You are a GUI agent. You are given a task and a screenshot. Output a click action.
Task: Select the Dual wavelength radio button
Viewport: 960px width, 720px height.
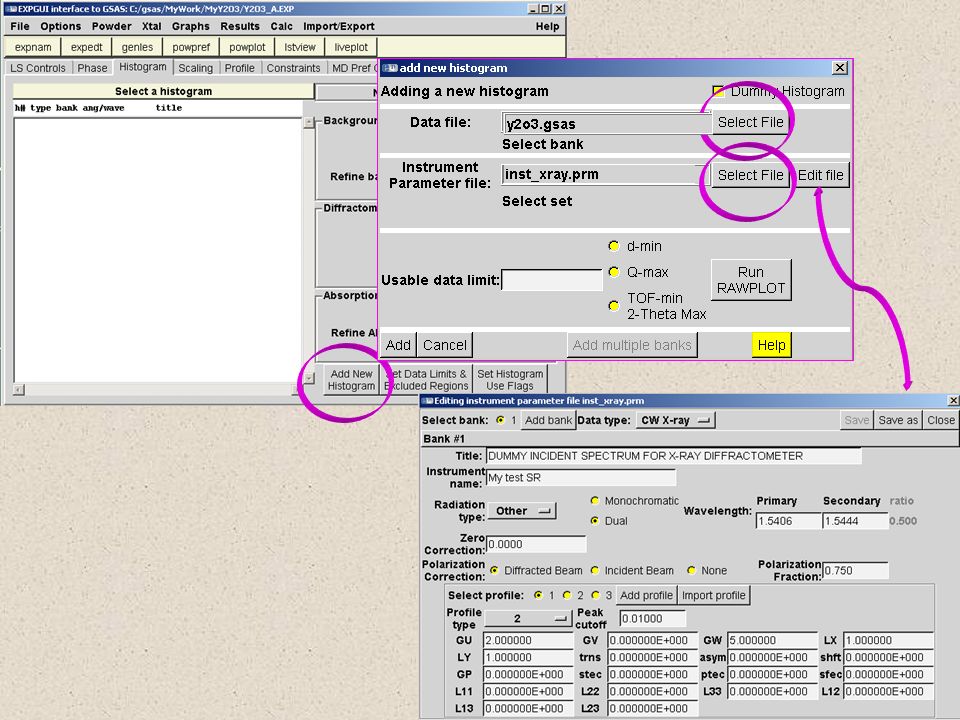tap(594, 520)
